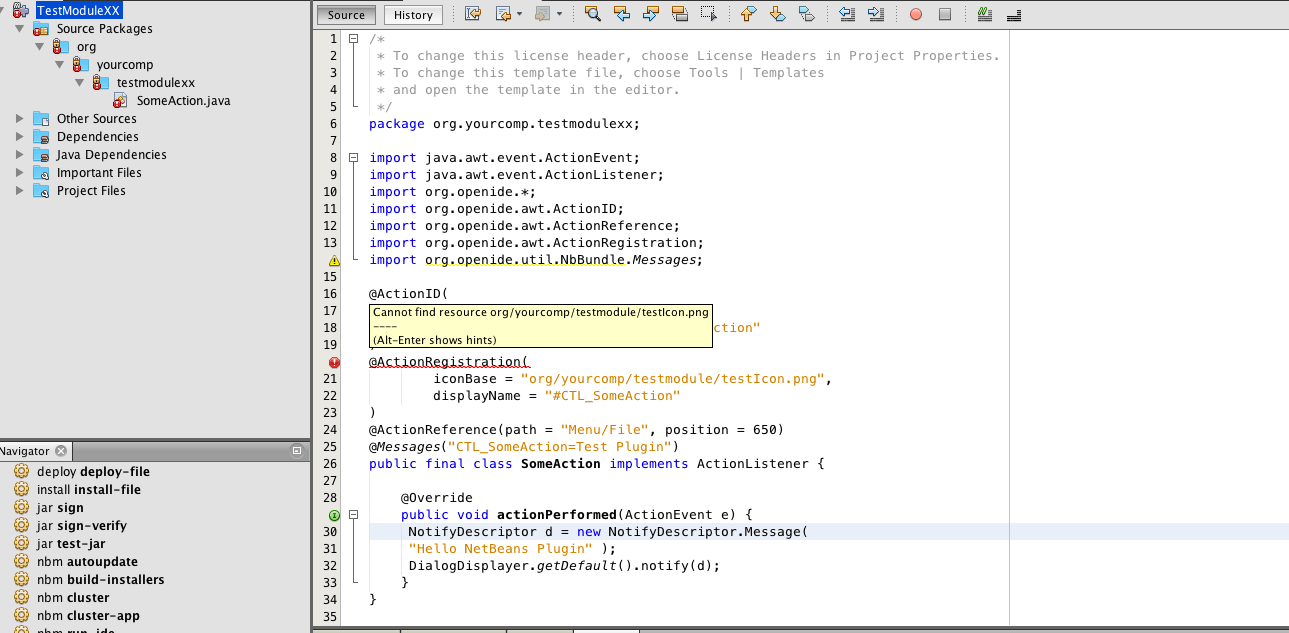Viewport: 1289px width, 633px height.
Task: Click the Find Selection magnifier icon
Action: pyautogui.click(x=593, y=14)
